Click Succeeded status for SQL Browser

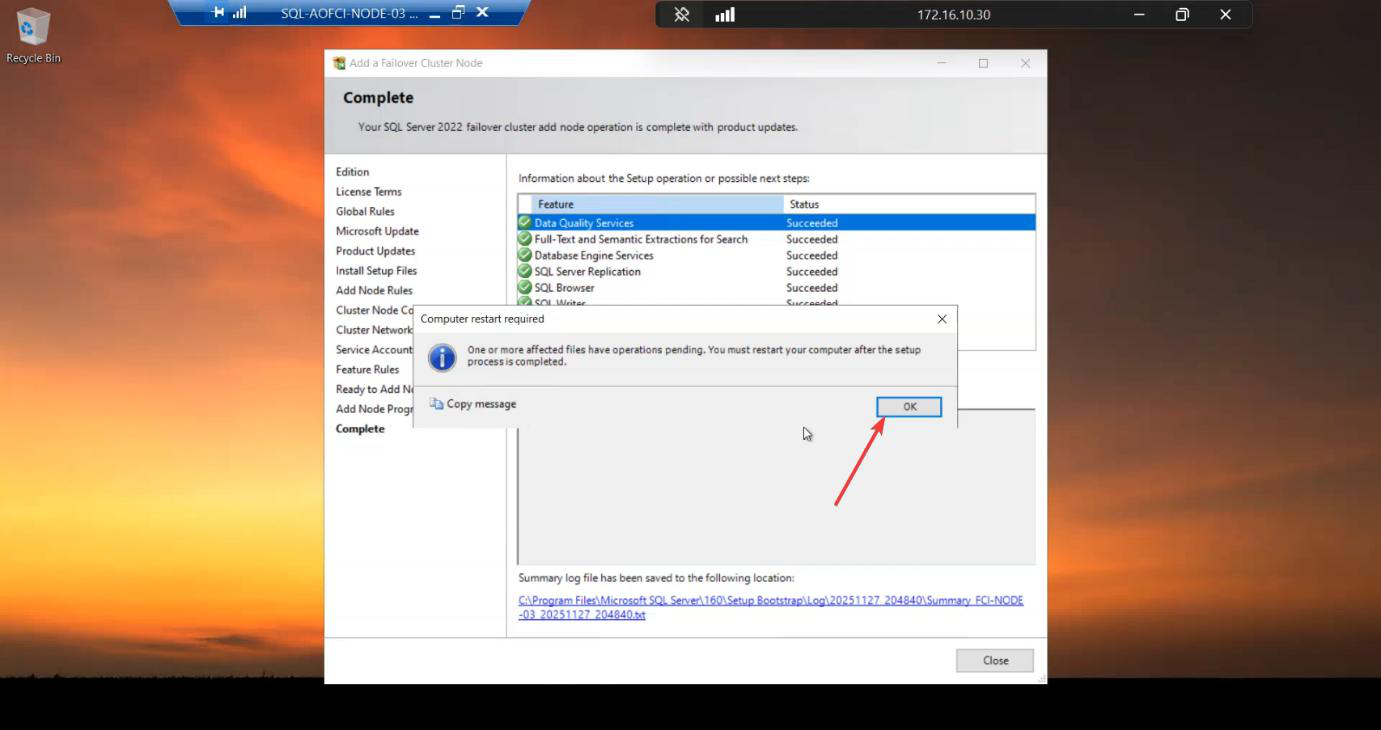click(812, 287)
